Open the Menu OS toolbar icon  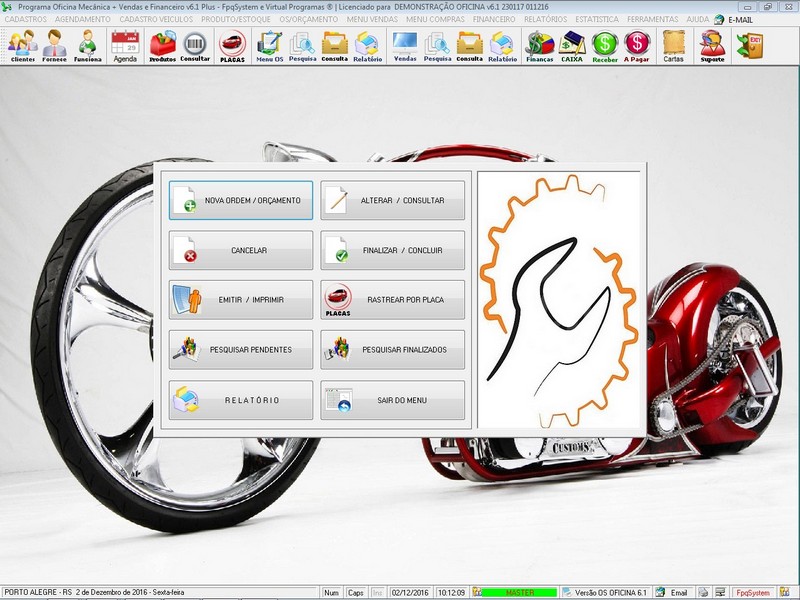click(269, 46)
